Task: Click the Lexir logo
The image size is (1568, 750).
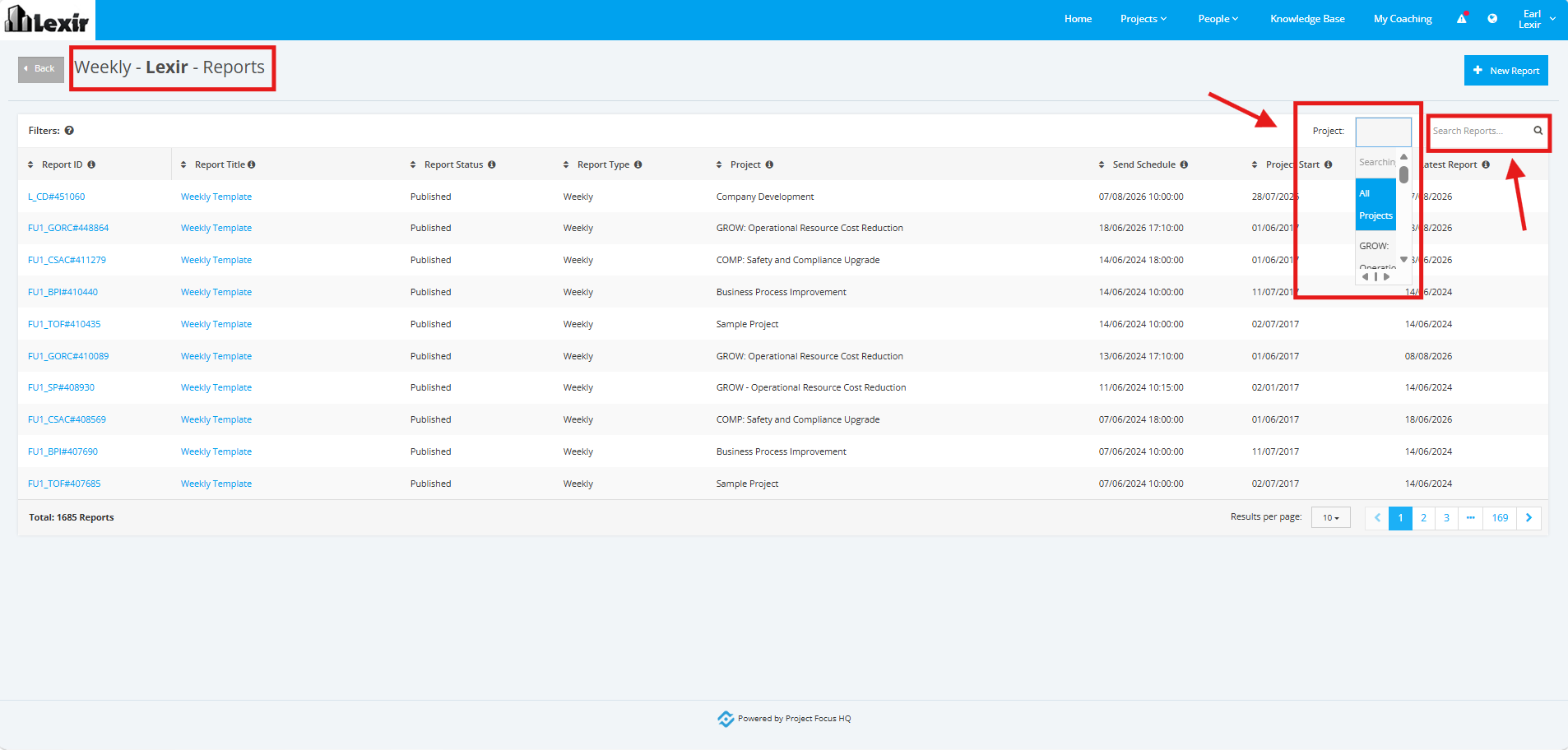Action: pyautogui.click(x=47, y=19)
